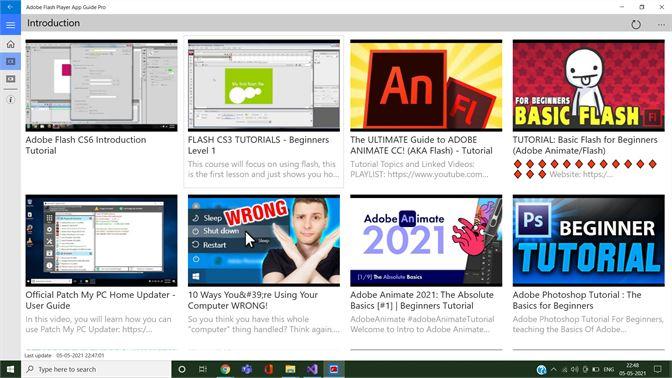Screen dimensions: 672x378
Task: Click description 'This course will focus on using flash'
Action: point(263,169)
